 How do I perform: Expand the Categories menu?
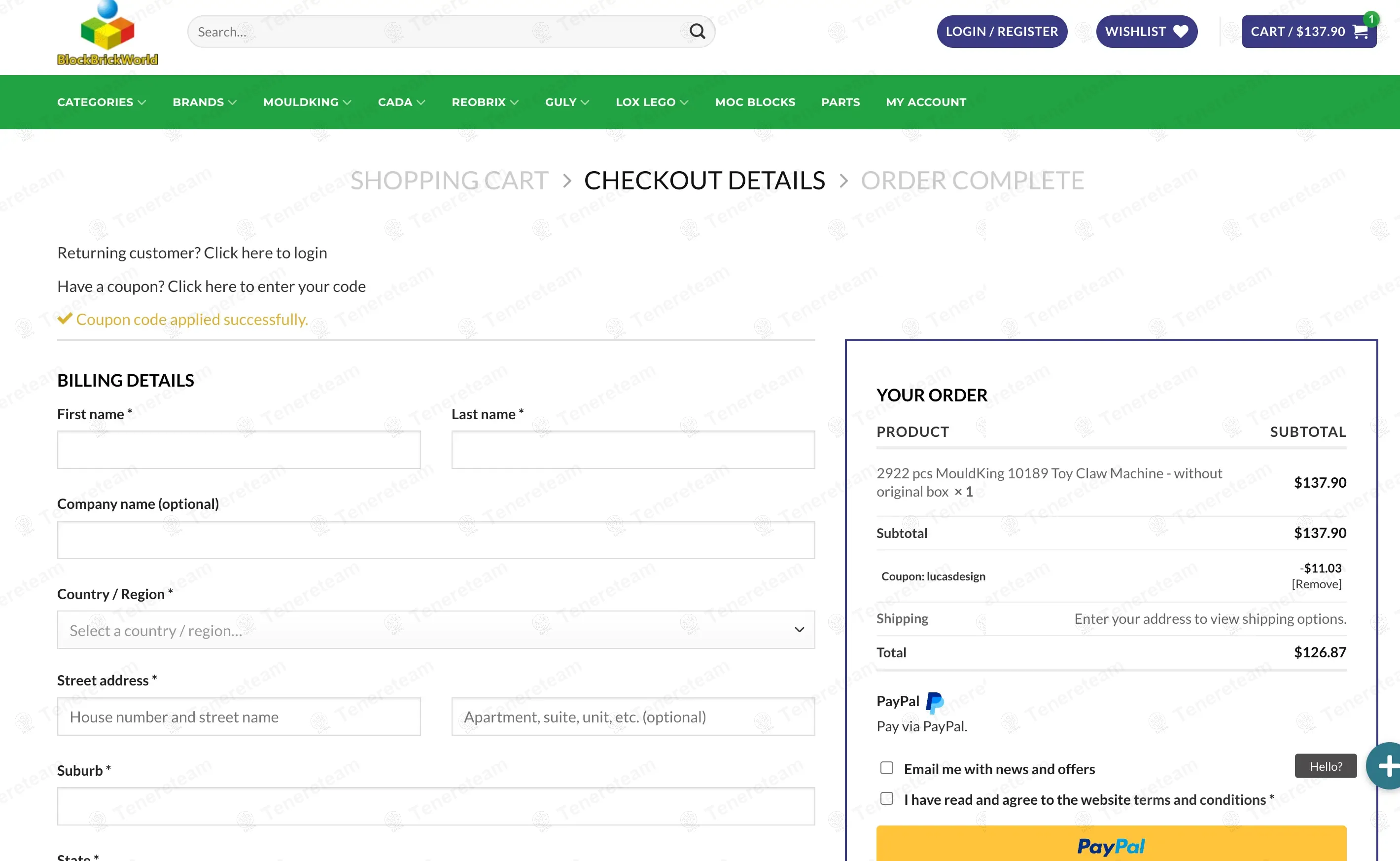coord(101,102)
